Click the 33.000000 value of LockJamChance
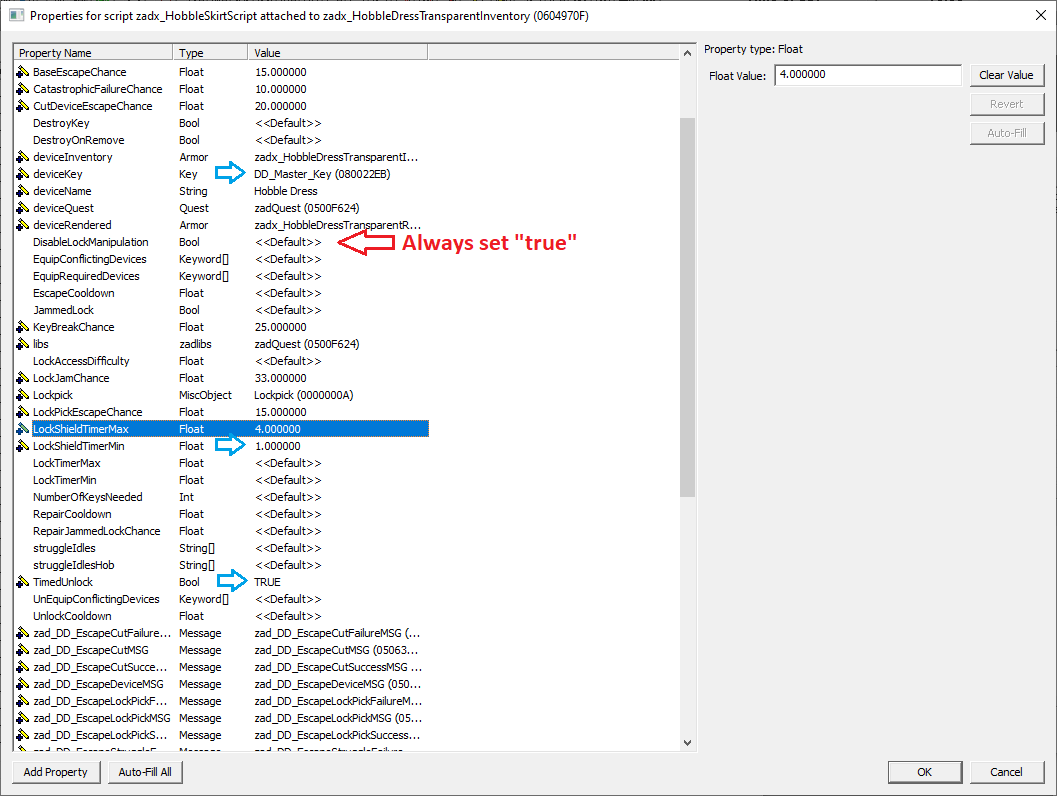The image size is (1057, 796). click(280, 378)
